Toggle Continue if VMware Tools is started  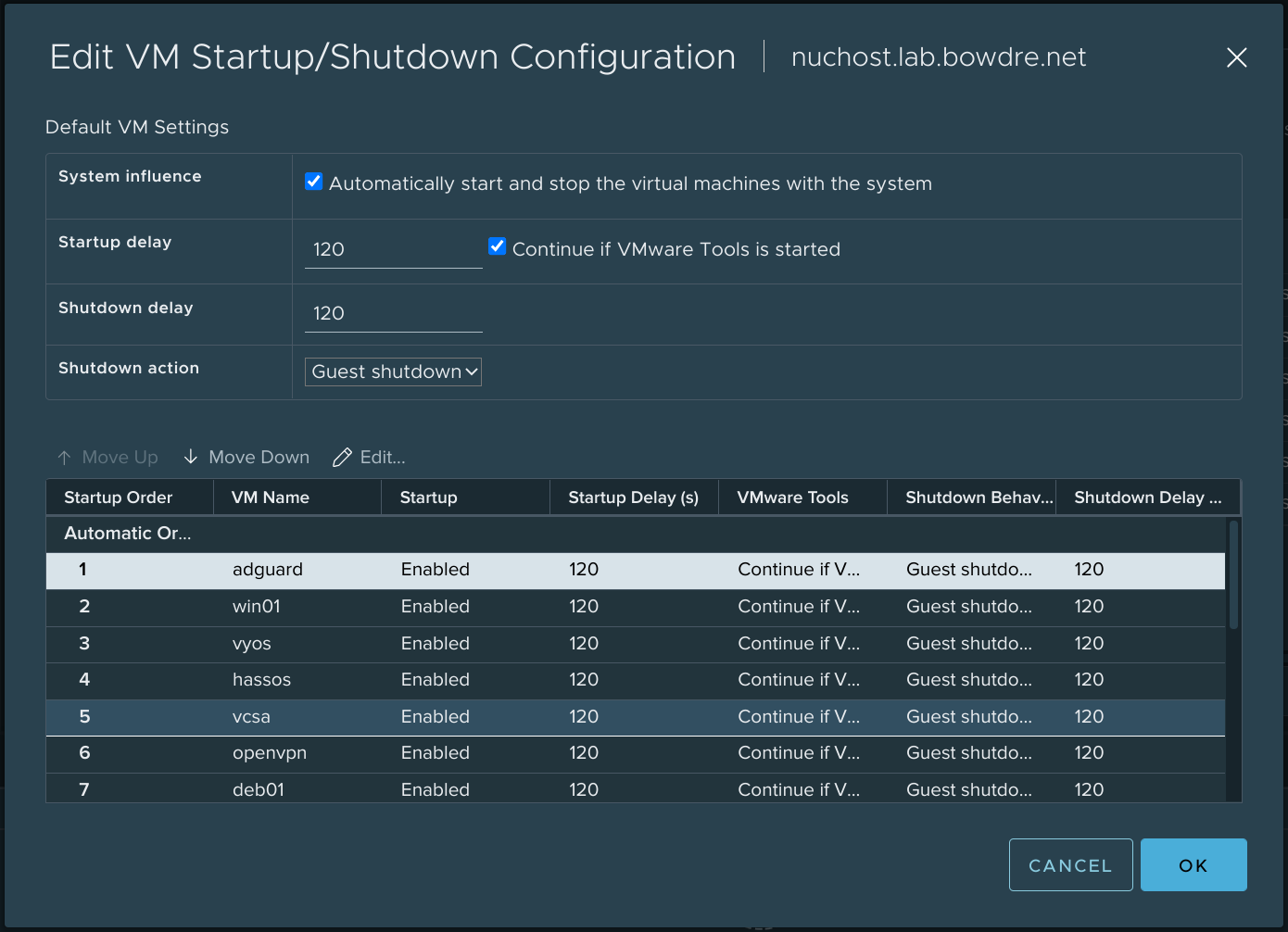[498, 246]
